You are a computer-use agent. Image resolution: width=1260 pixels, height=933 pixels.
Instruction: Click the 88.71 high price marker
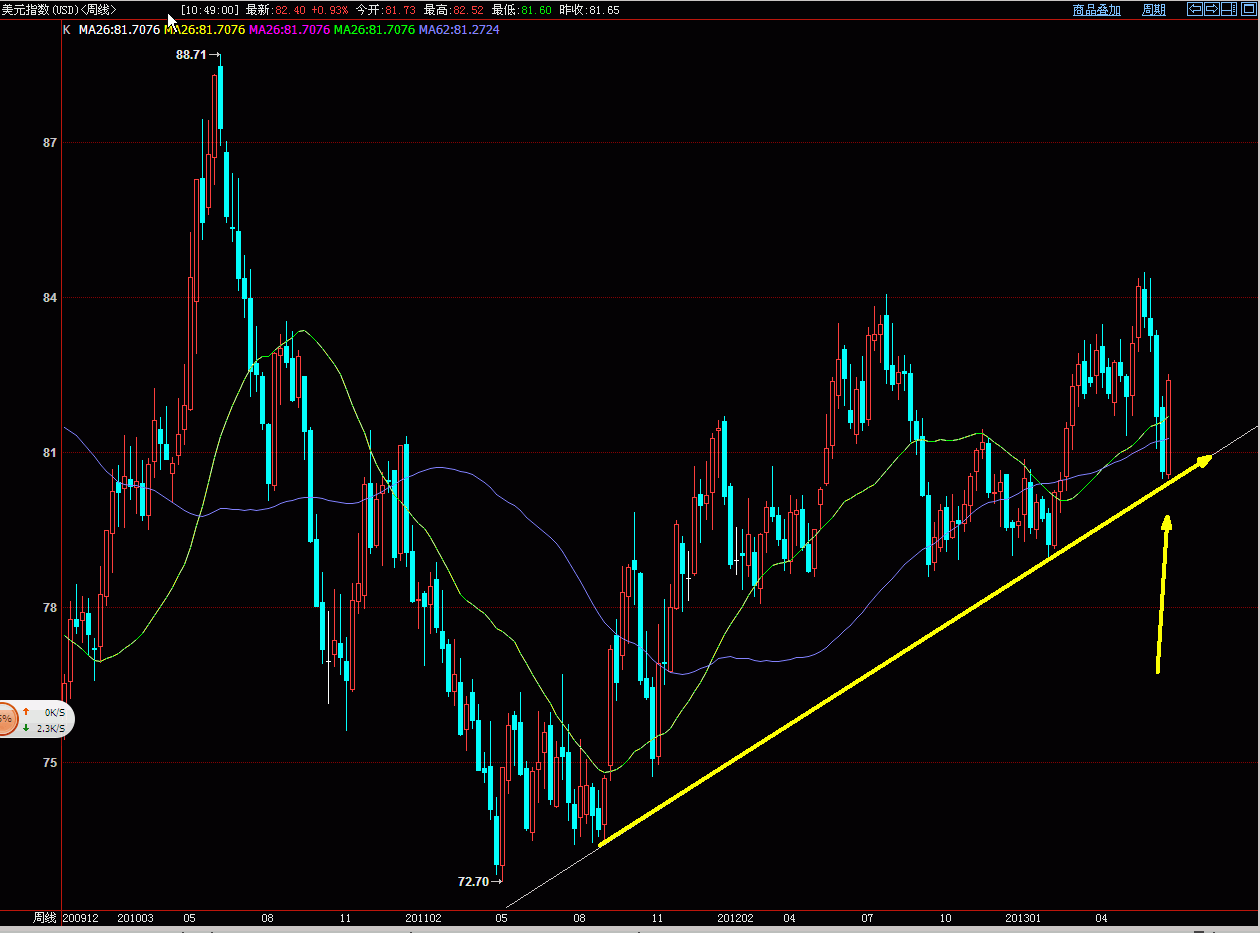[x=191, y=55]
